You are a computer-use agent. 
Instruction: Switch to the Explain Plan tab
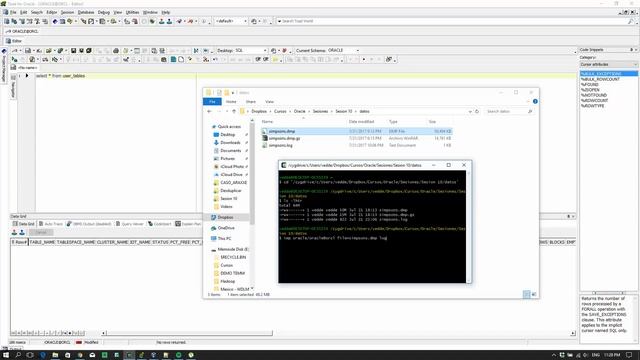click(x=188, y=224)
